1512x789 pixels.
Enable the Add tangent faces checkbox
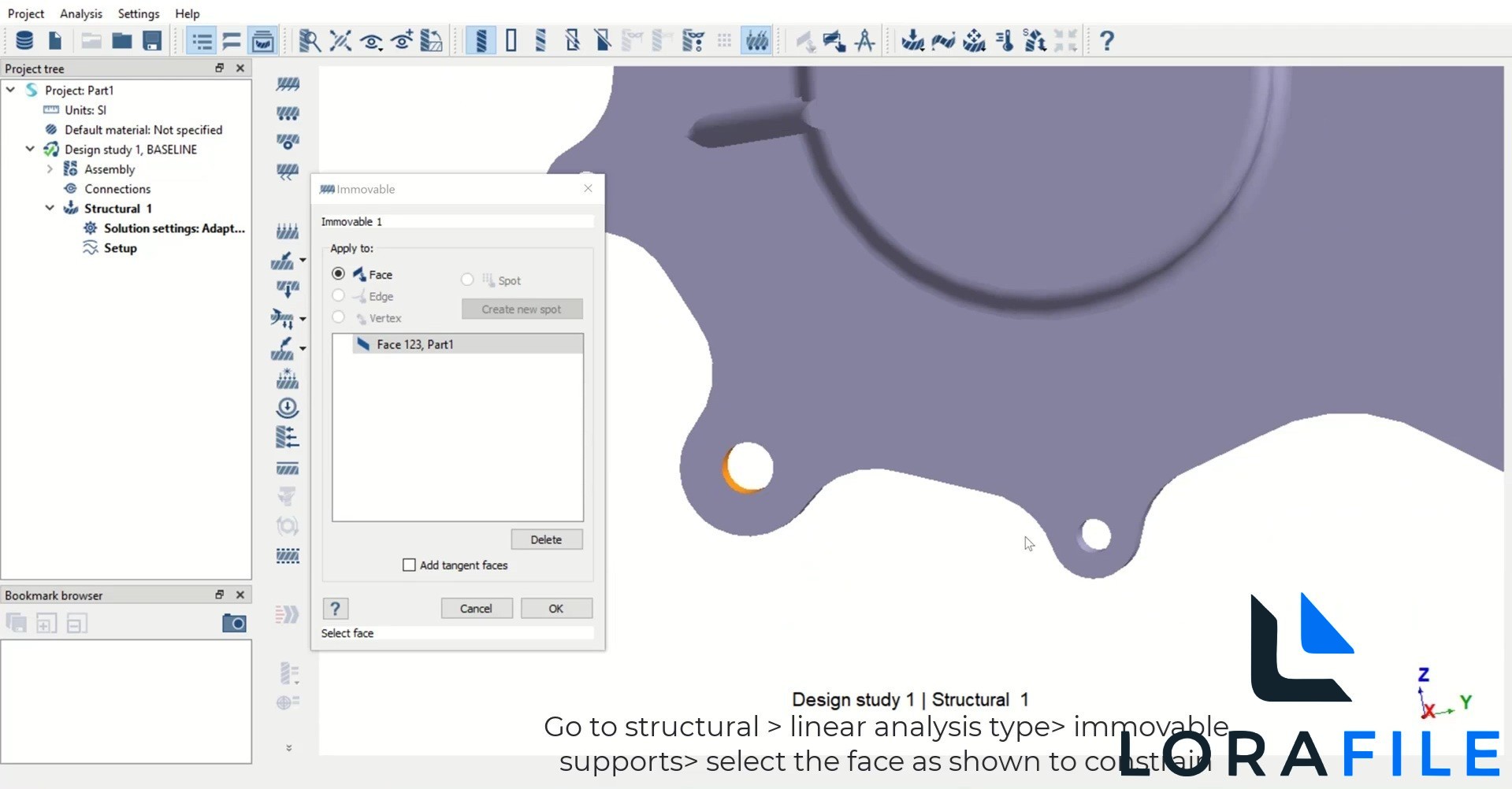(409, 565)
